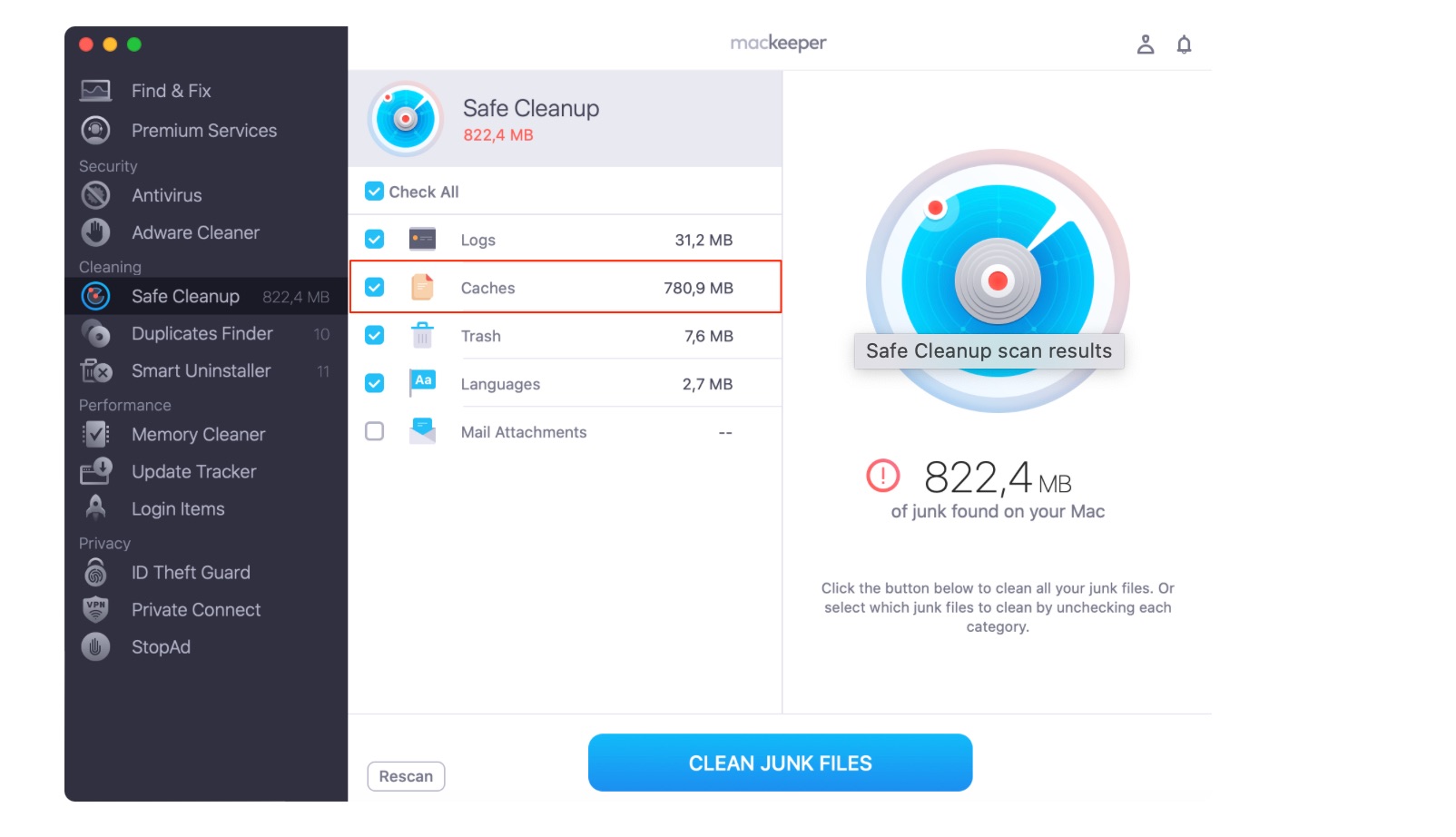Open Memory Cleaner from its icon
This screenshot has height=837, width=1456.
[95, 434]
